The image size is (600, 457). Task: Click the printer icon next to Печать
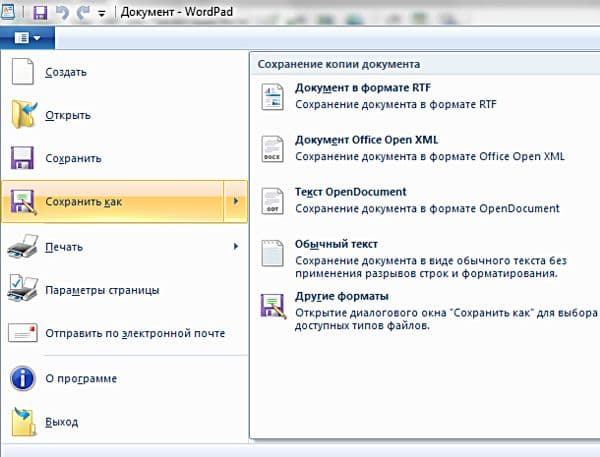(23, 246)
